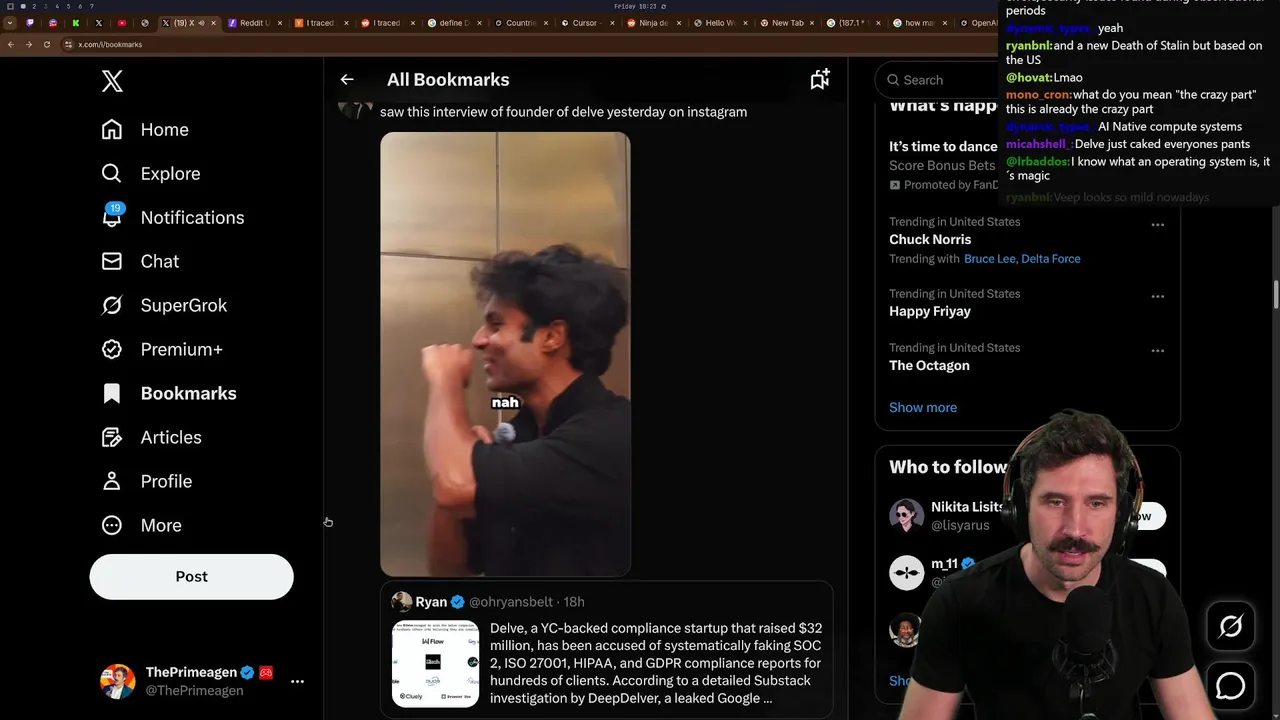Click the pinned YouTube tab icon
The width and height of the screenshot is (1280, 720).
(x=121, y=23)
